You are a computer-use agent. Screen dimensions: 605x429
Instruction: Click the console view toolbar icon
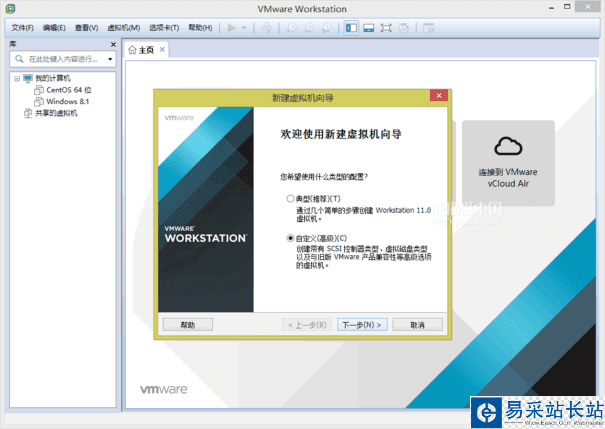coord(428,28)
